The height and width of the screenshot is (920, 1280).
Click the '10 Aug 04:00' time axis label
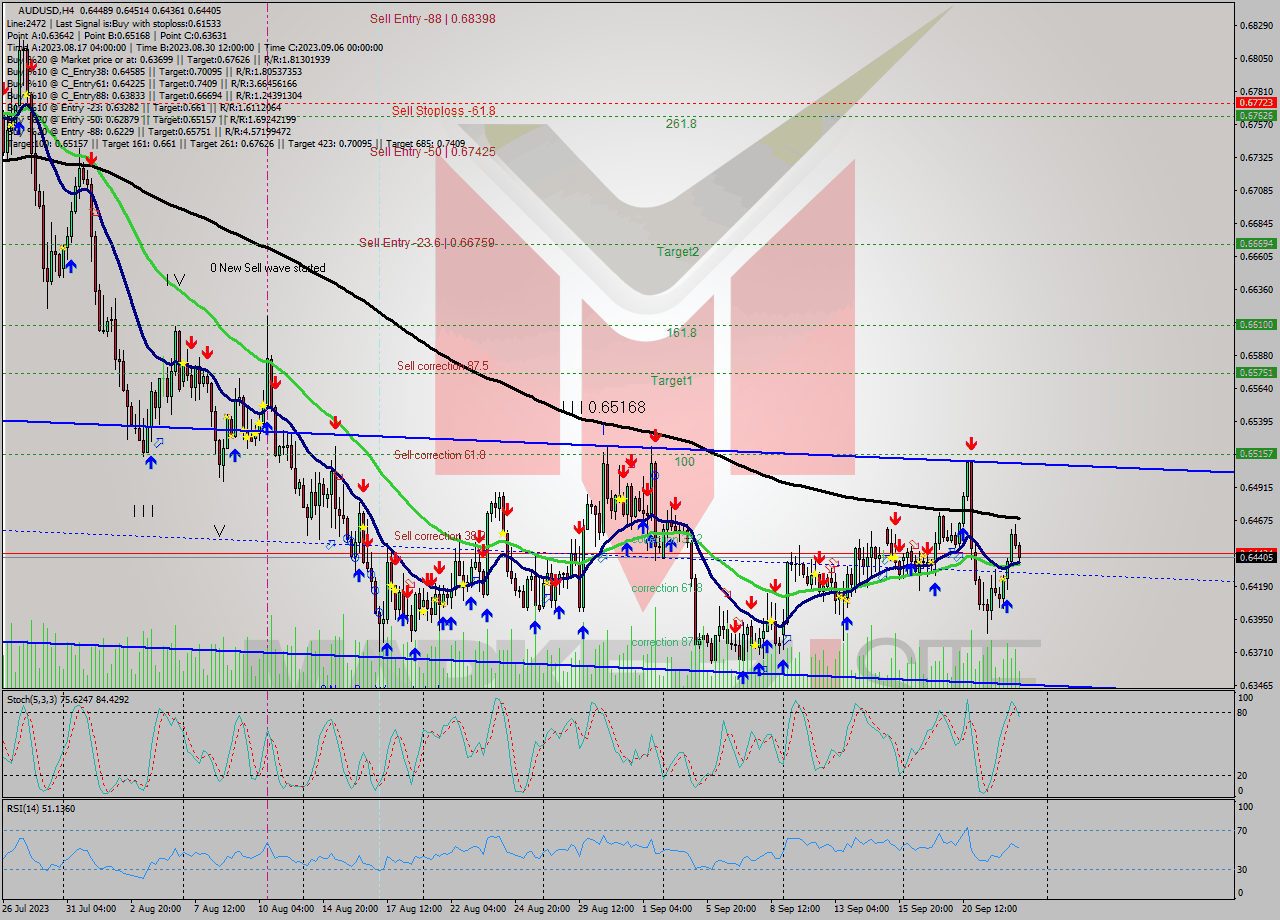[286, 909]
